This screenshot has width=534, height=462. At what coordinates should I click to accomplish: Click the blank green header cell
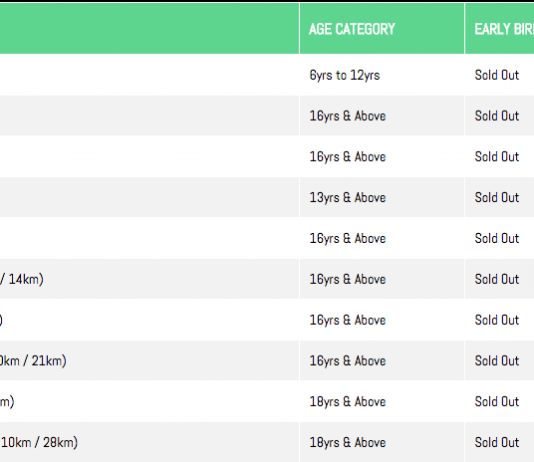[x=149, y=29]
